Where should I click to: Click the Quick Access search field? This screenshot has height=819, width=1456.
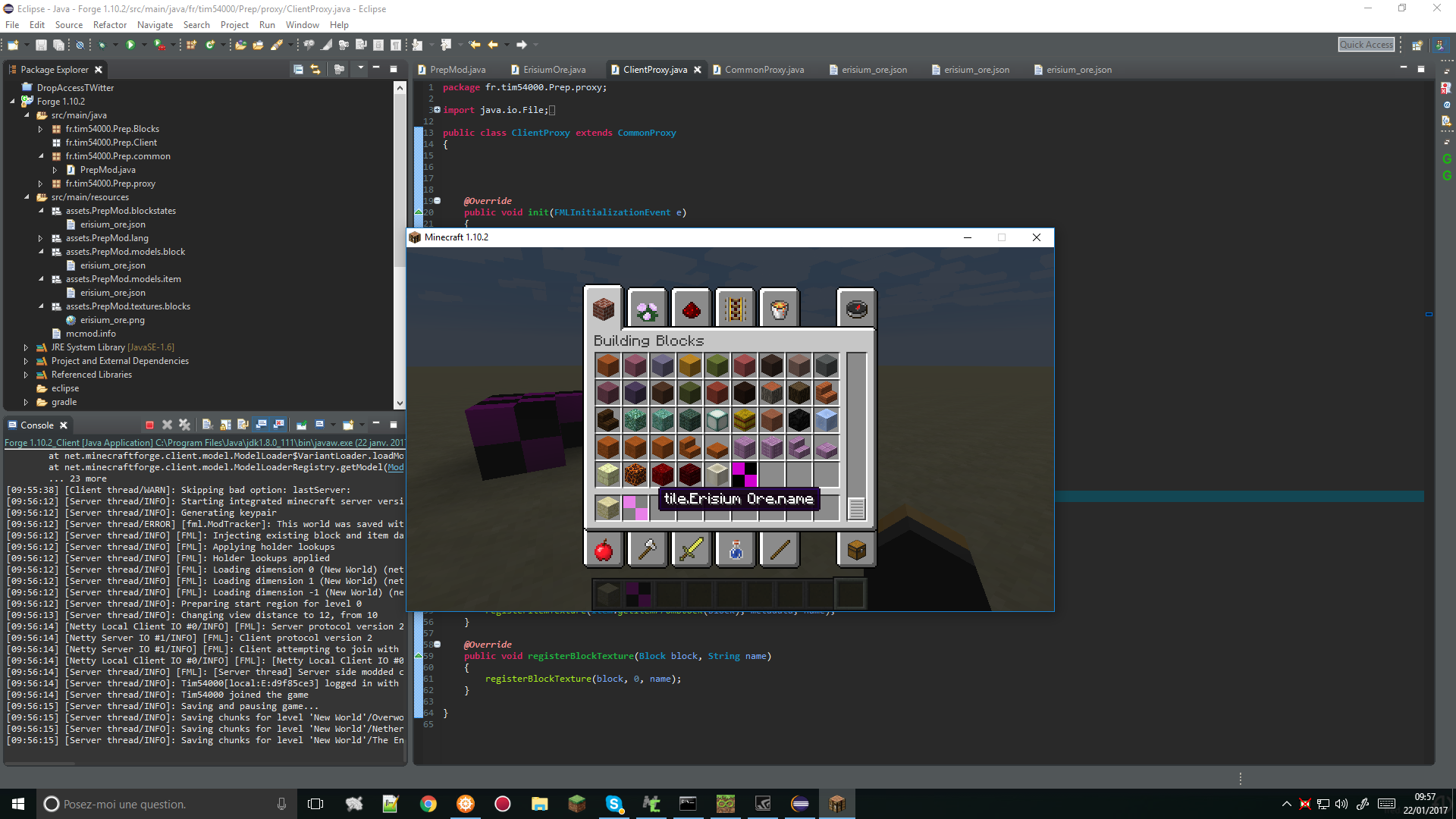tap(1365, 45)
